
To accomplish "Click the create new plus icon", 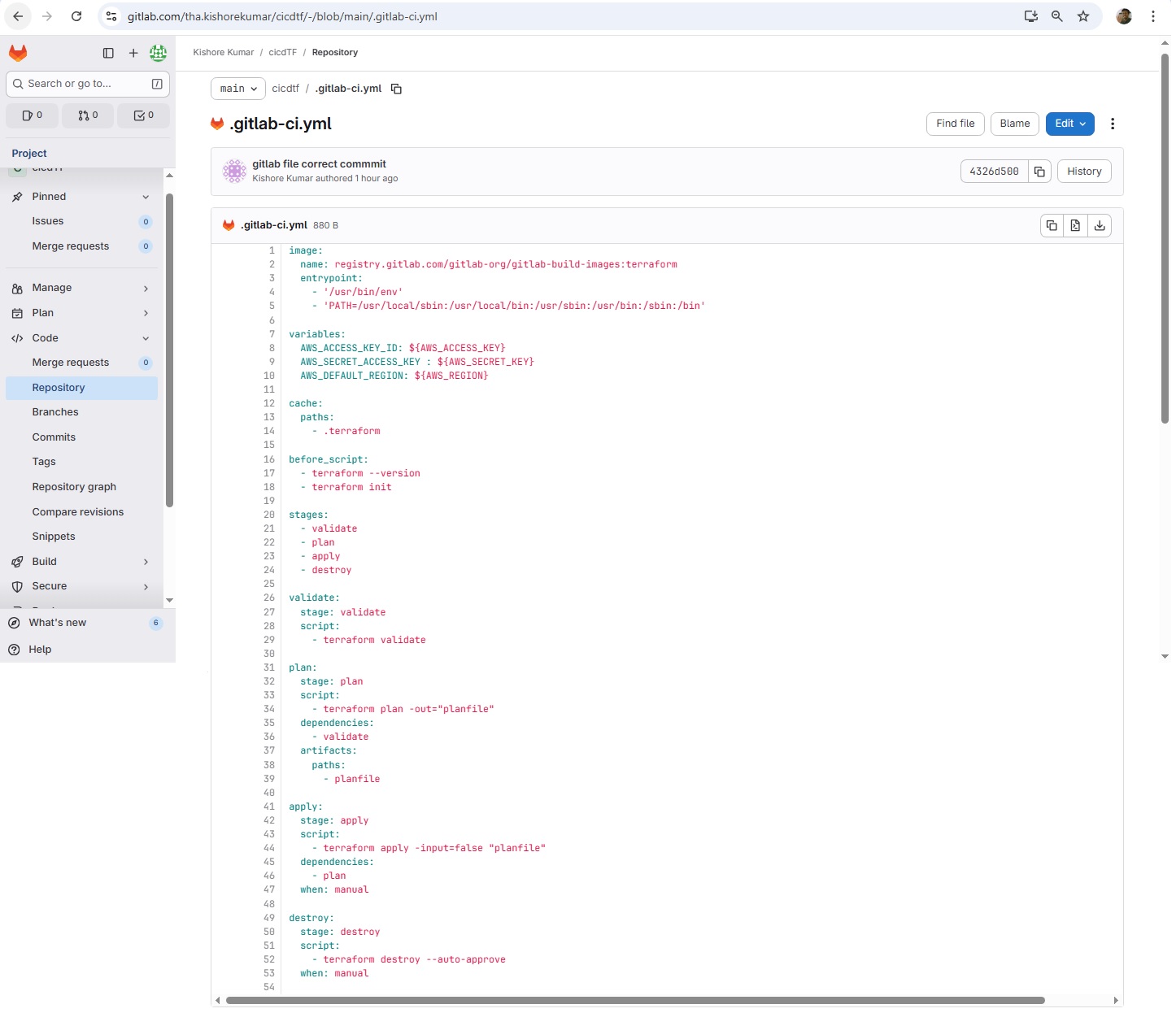I will click(x=133, y=53).
